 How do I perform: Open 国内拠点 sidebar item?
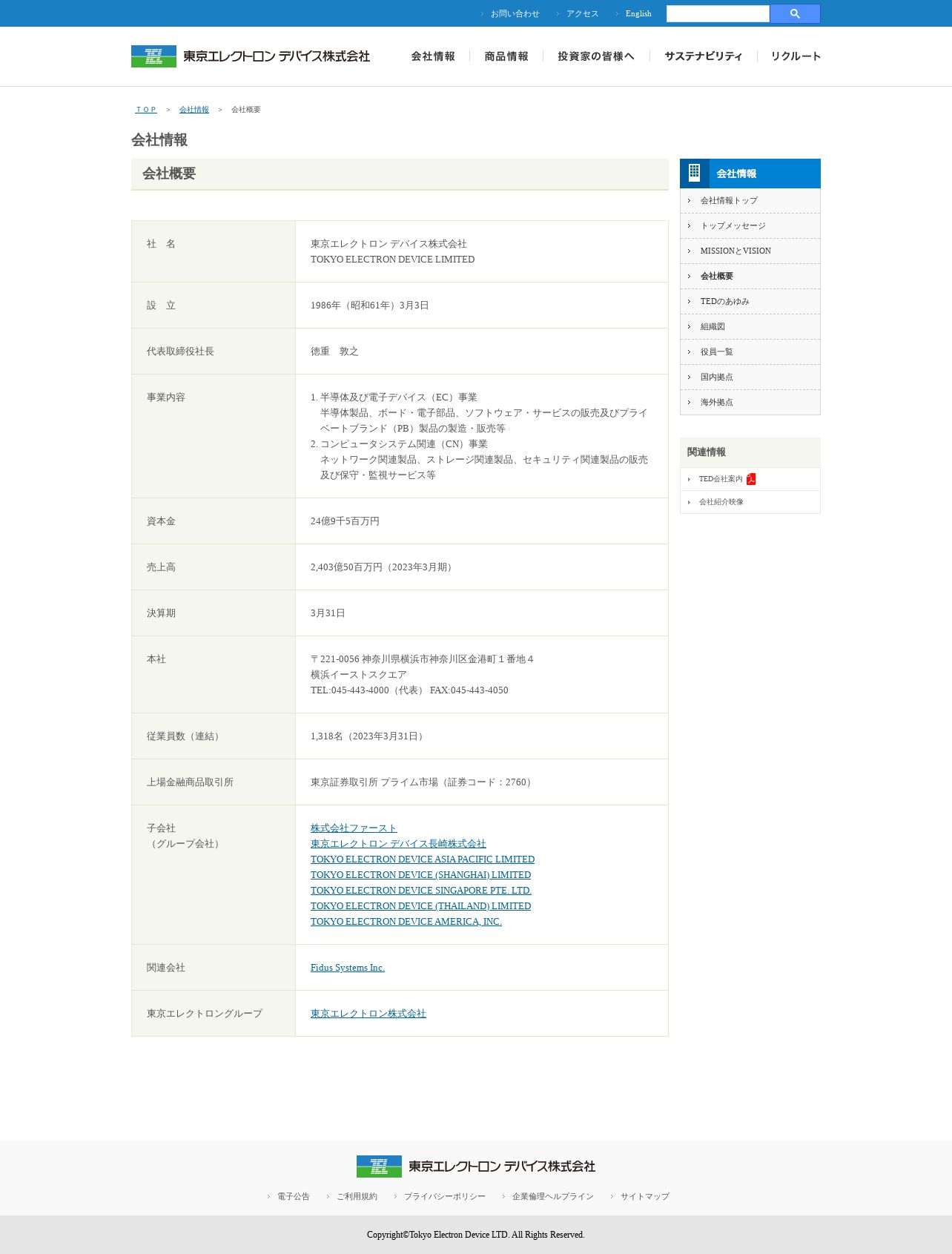750,377
